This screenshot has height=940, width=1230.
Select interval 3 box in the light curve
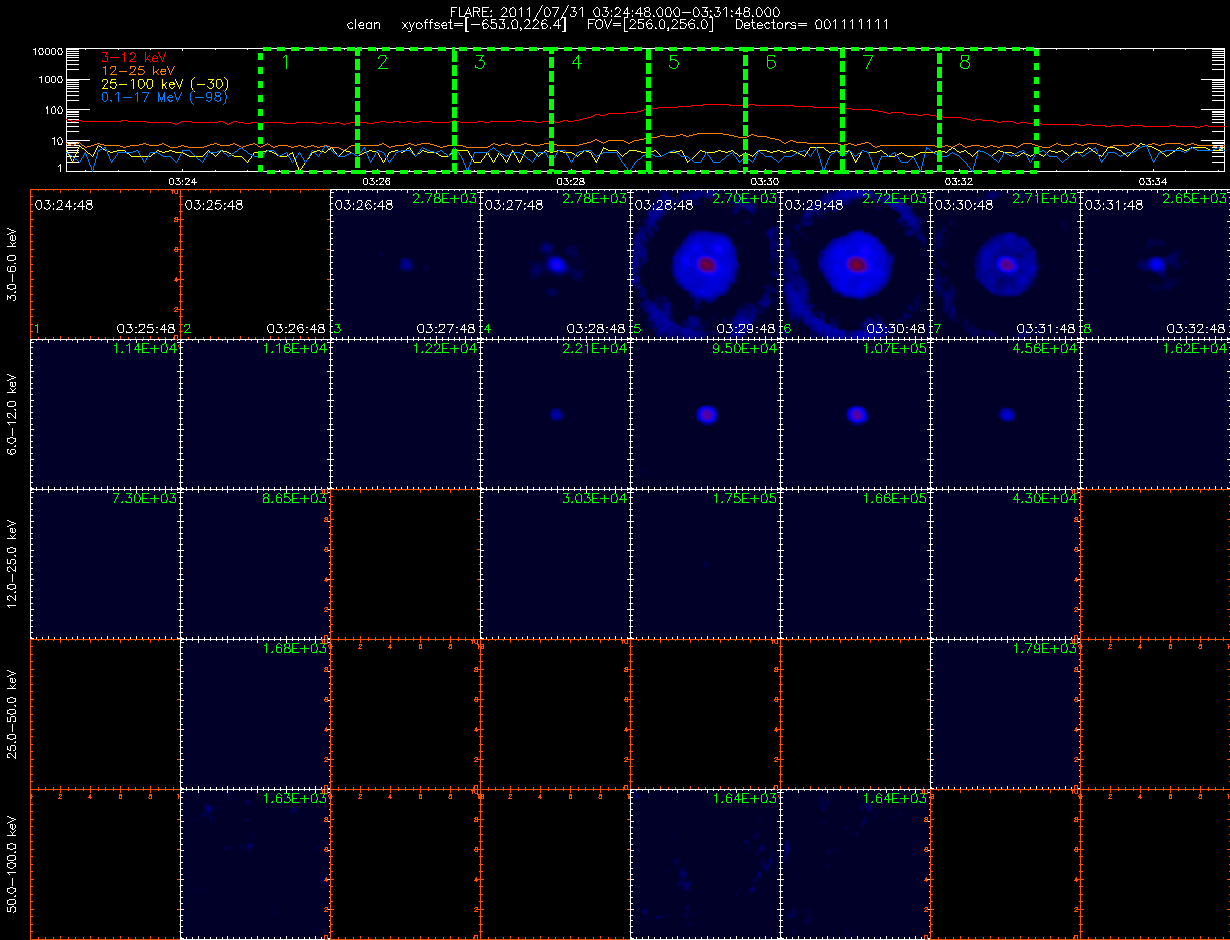point(503,109)
